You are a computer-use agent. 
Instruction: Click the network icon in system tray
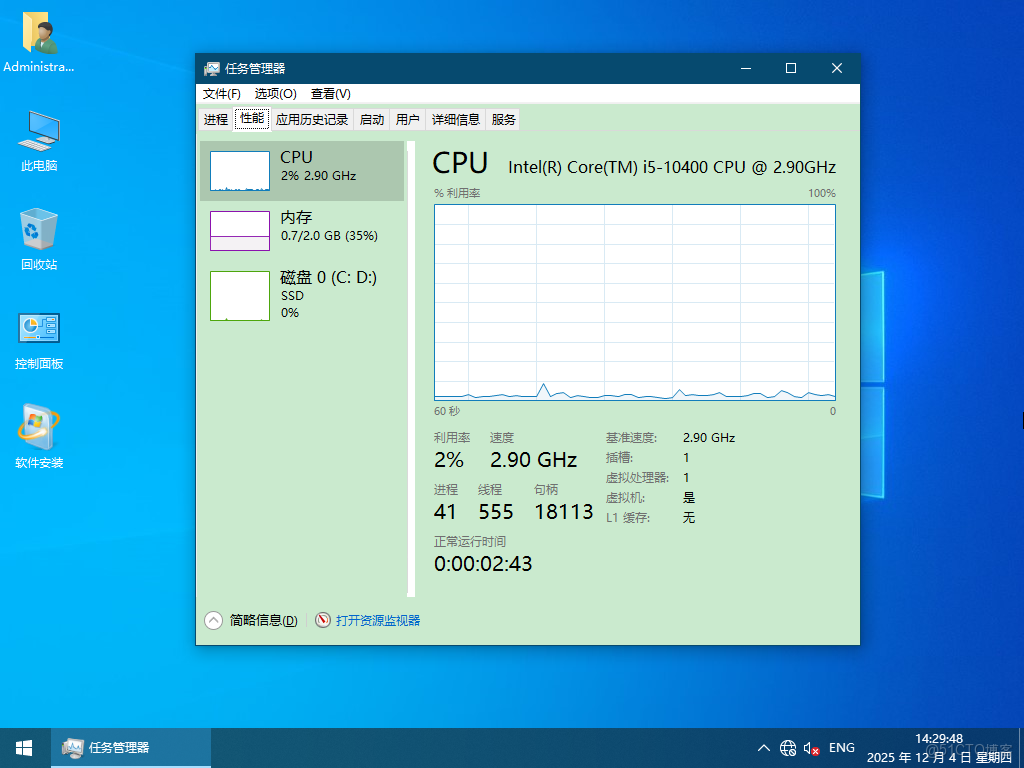(x=787, y=747)
